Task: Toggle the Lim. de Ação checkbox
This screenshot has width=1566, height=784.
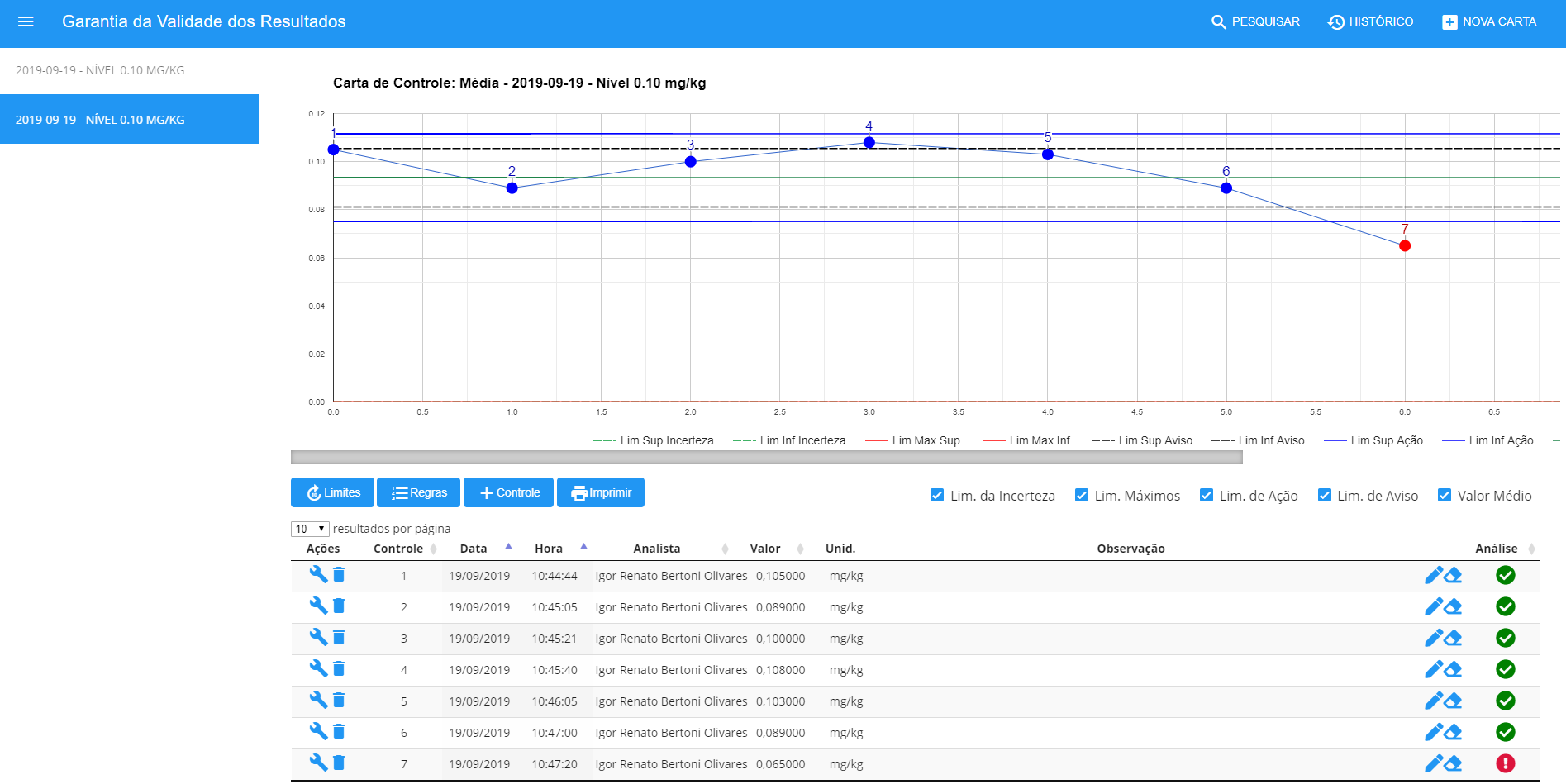Action: coord(1207,495)
